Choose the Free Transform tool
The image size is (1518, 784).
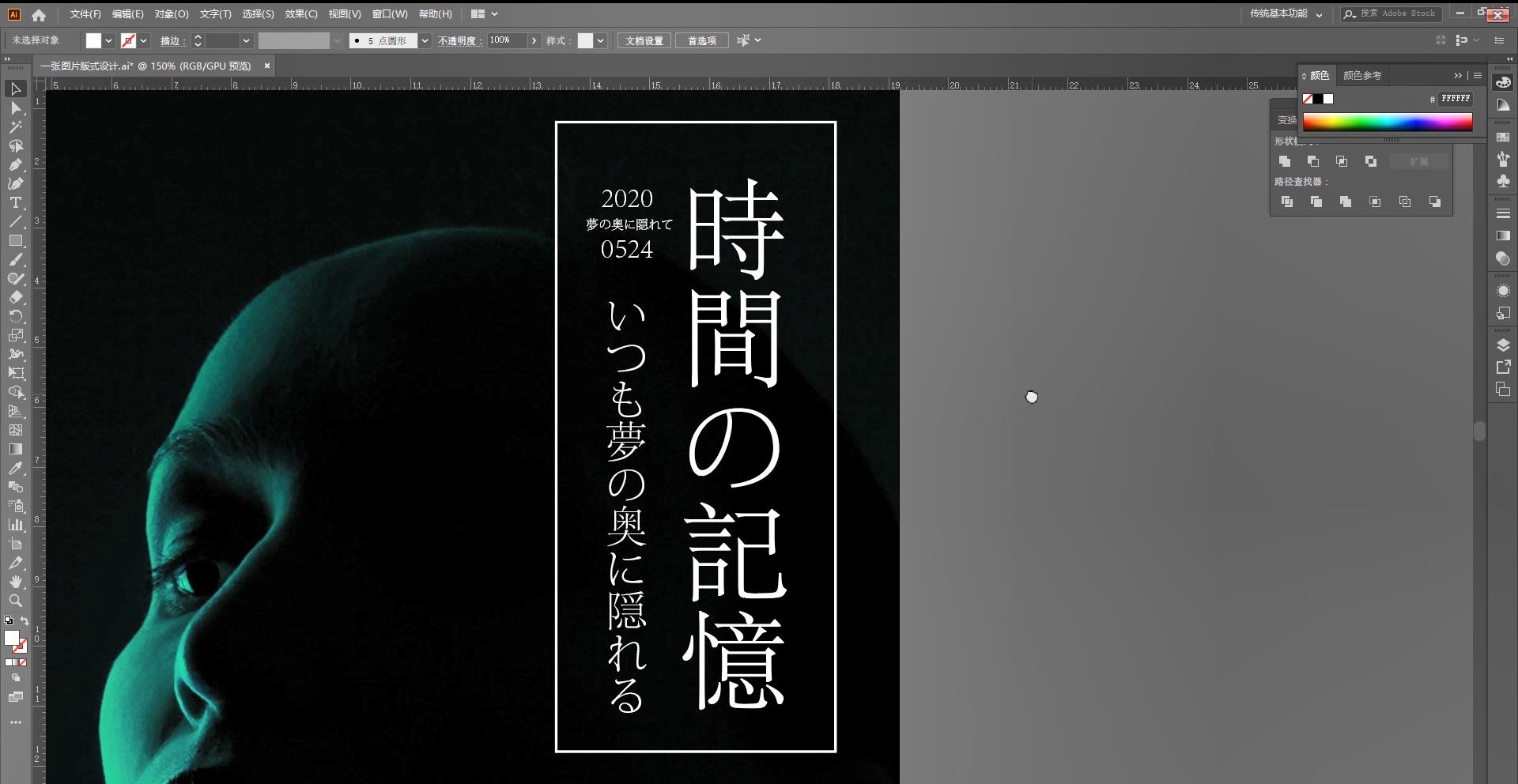coord(16,374)
